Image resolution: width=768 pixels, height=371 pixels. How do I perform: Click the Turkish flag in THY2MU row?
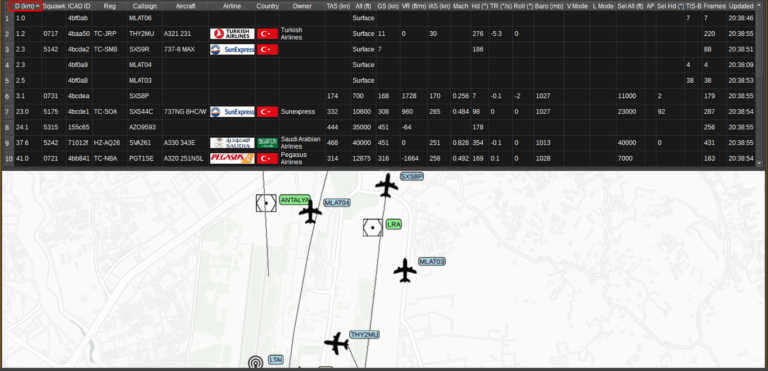[x=267, y=34]
